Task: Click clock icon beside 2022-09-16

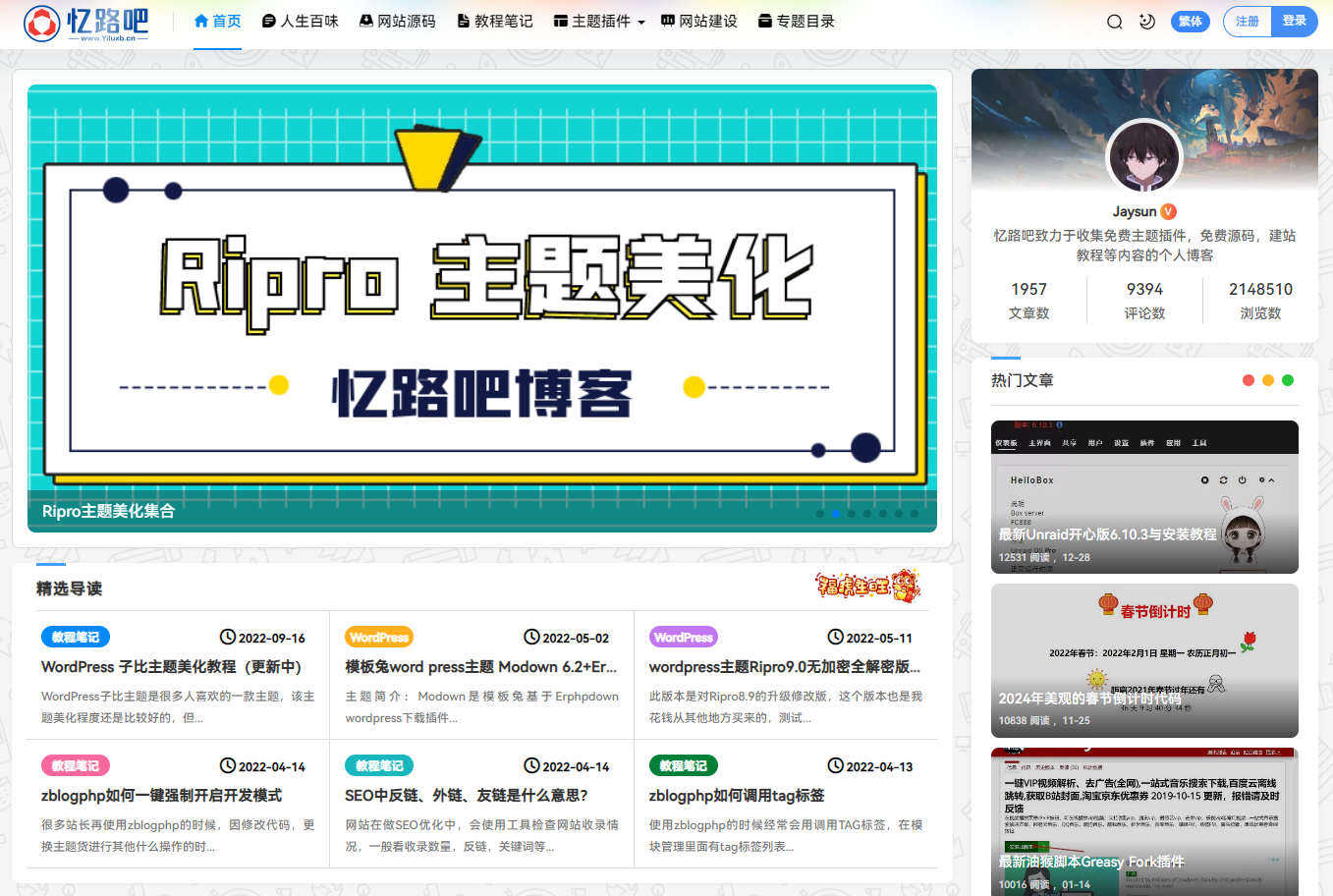Action: pos(228,637)
